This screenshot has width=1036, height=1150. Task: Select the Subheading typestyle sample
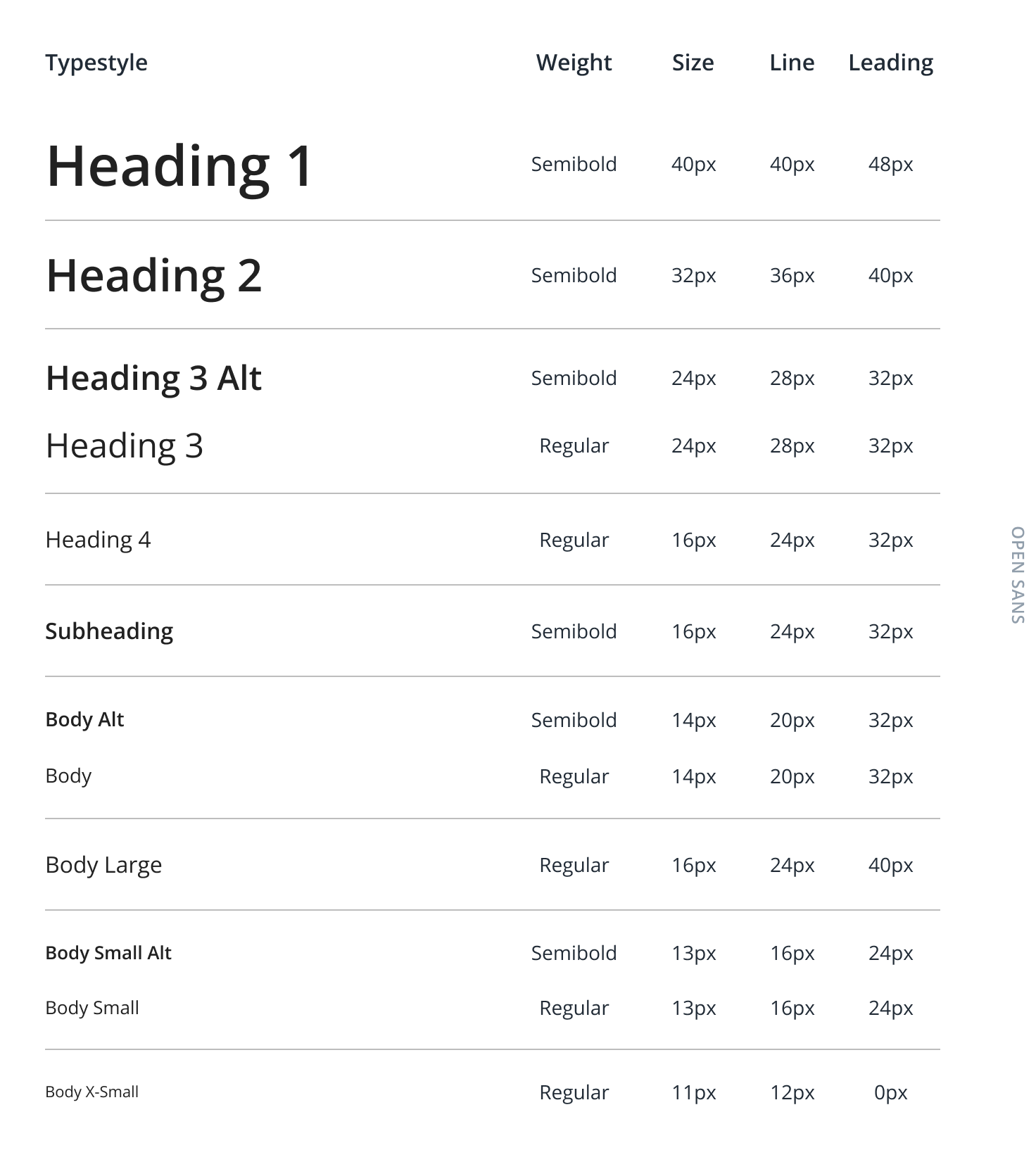tap(109, 631)
